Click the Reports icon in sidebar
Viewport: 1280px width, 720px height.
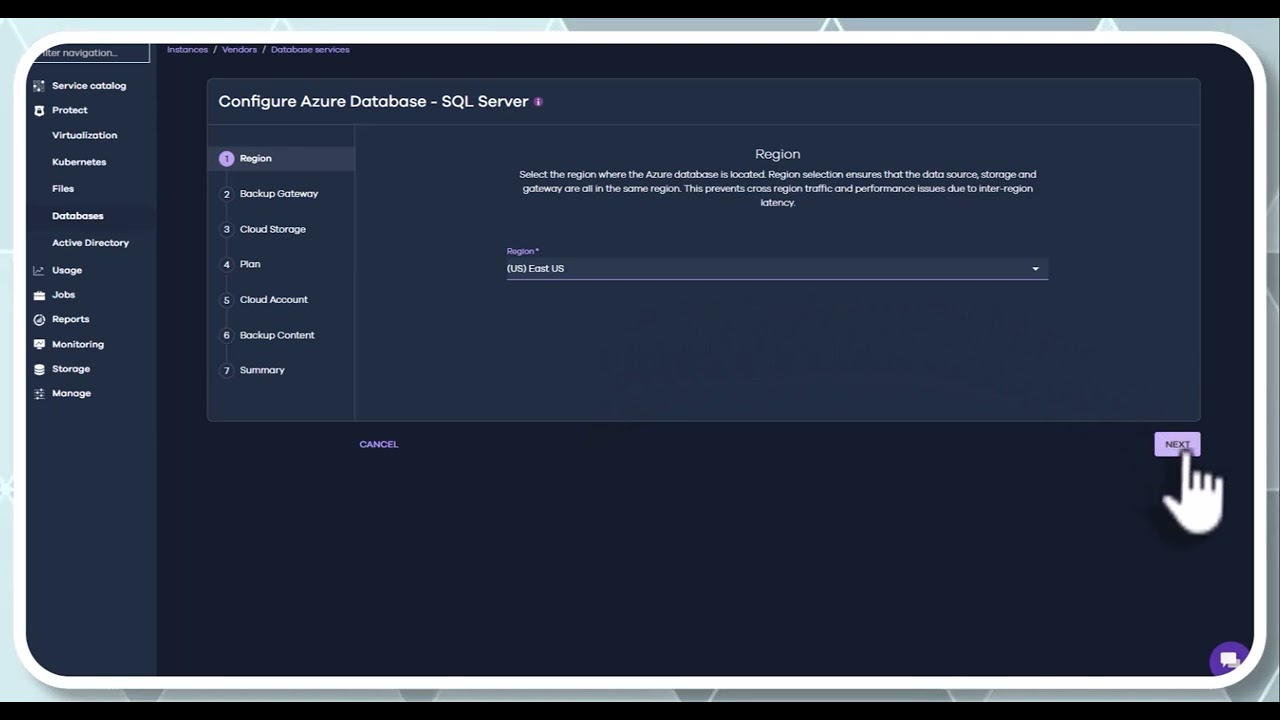39,320
